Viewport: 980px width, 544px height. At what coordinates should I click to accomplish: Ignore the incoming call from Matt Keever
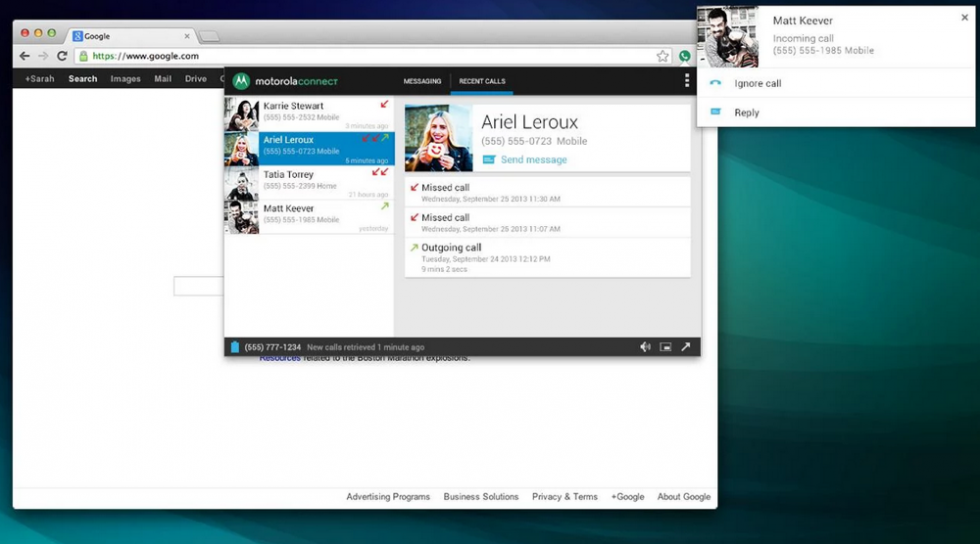(757, 84)
